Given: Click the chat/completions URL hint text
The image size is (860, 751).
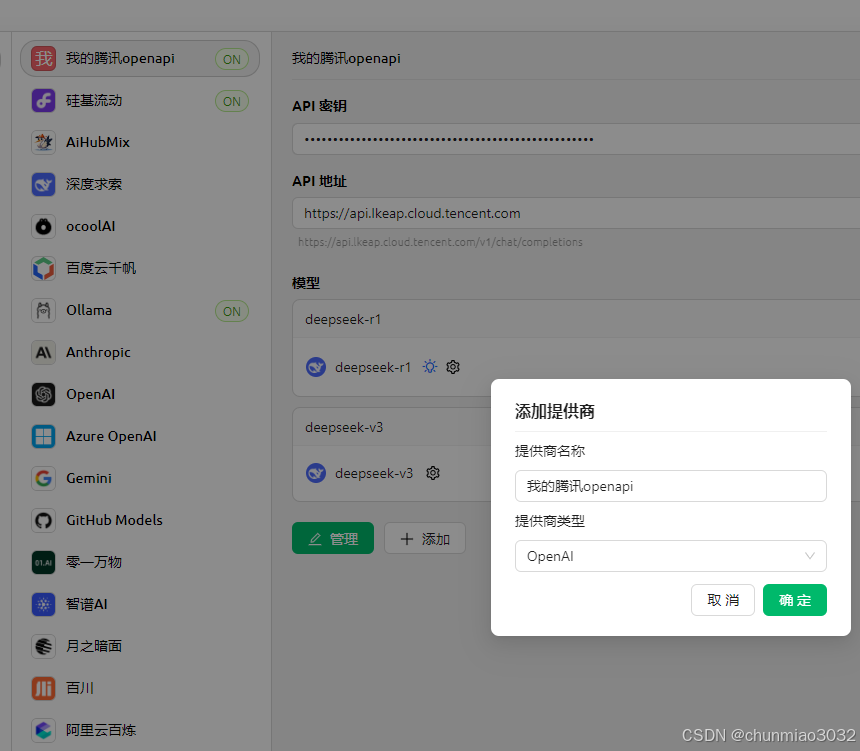Looking at the screenshot, I should pos(440,242).
